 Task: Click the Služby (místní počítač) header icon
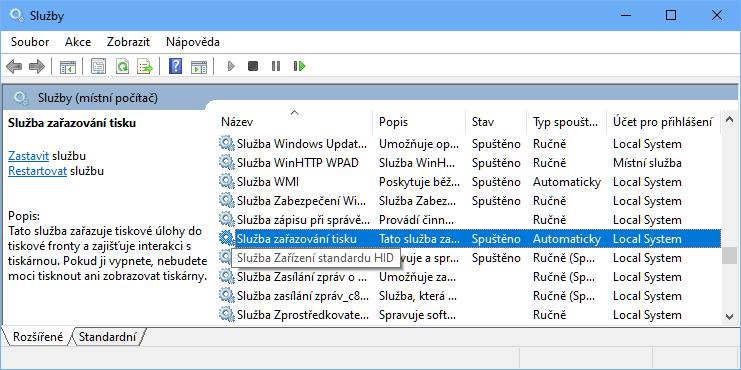coord(21,98)
